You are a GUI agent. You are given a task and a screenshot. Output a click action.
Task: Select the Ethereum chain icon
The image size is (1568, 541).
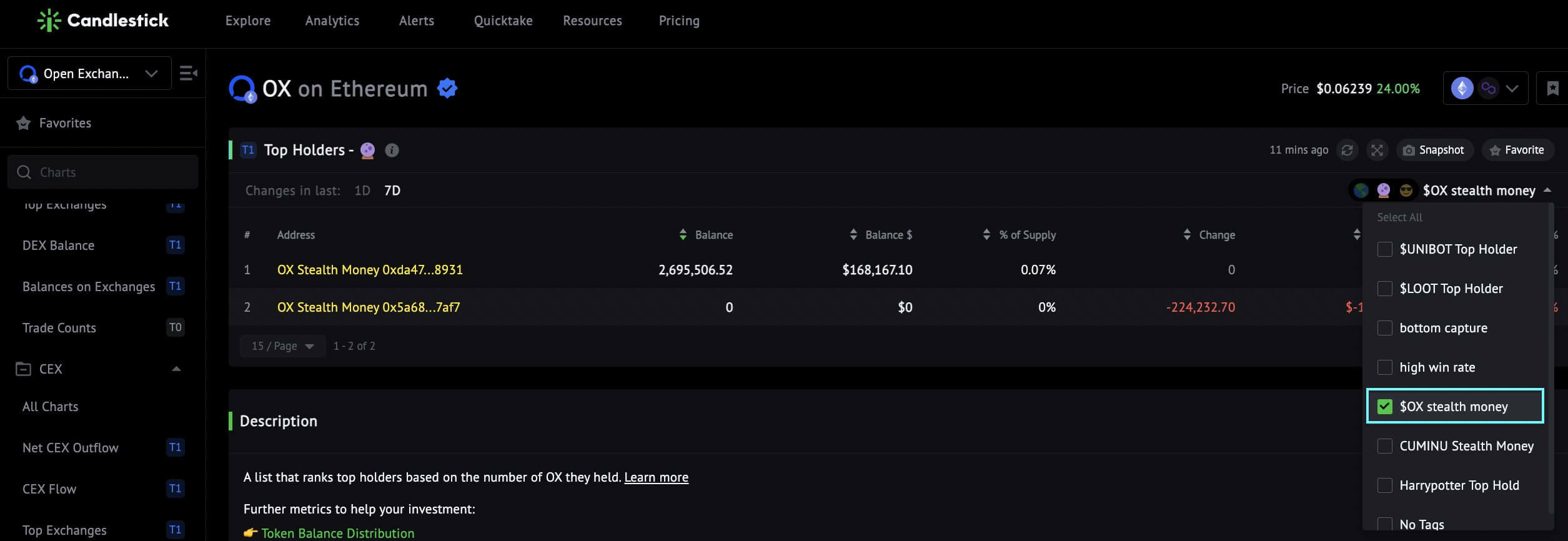pyautogui.click(x=1462, y=88)
